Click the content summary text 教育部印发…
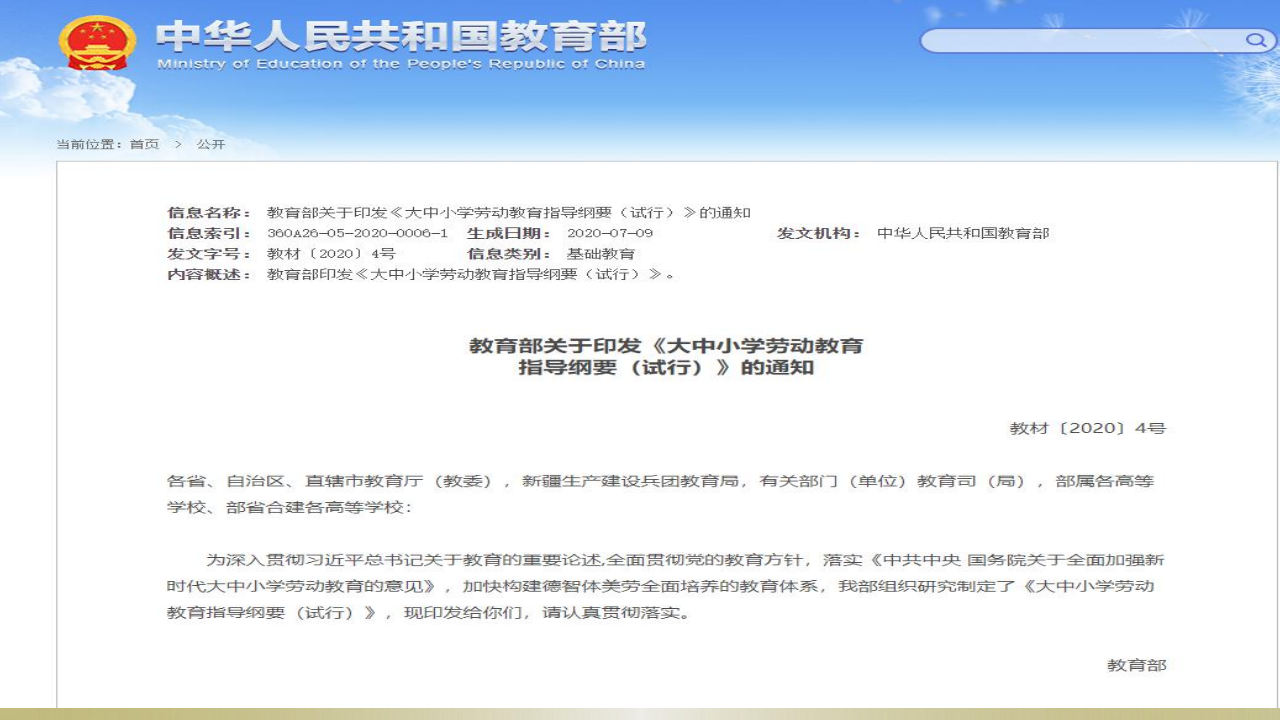The height and width of the screenshot is (720, 1280). (x=471, y=274)
